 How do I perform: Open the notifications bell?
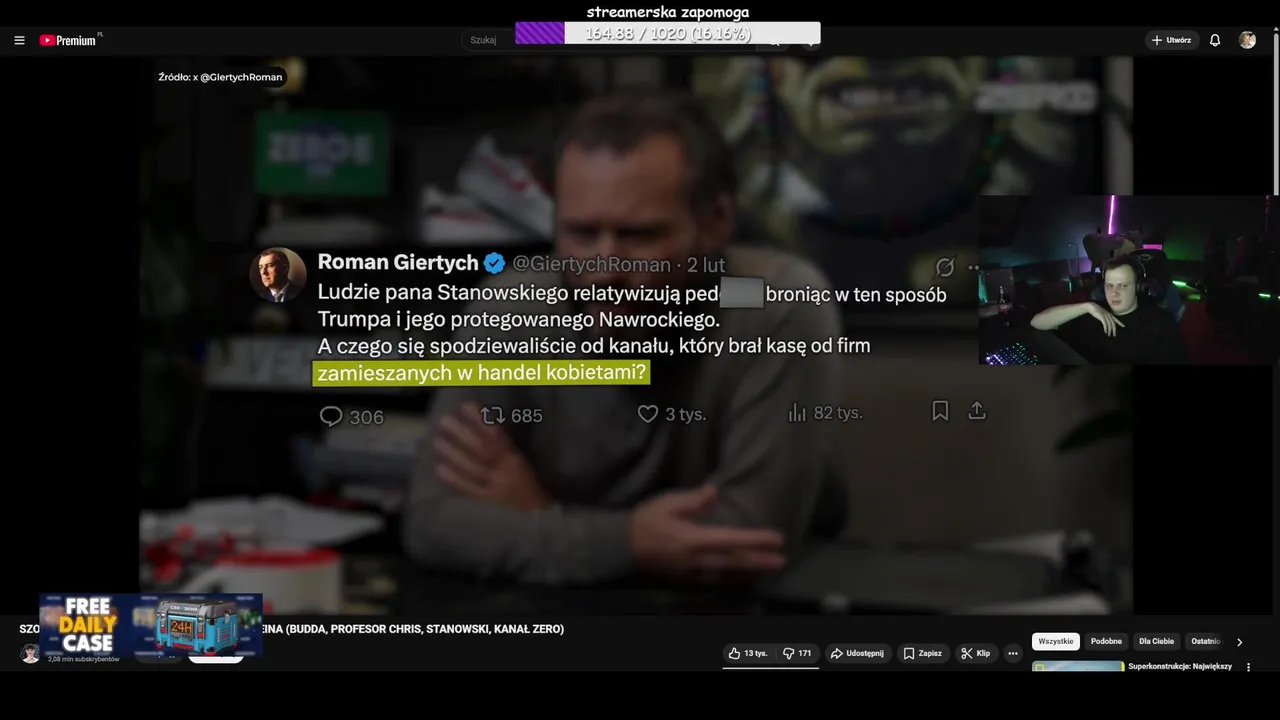click(1215, 40)
